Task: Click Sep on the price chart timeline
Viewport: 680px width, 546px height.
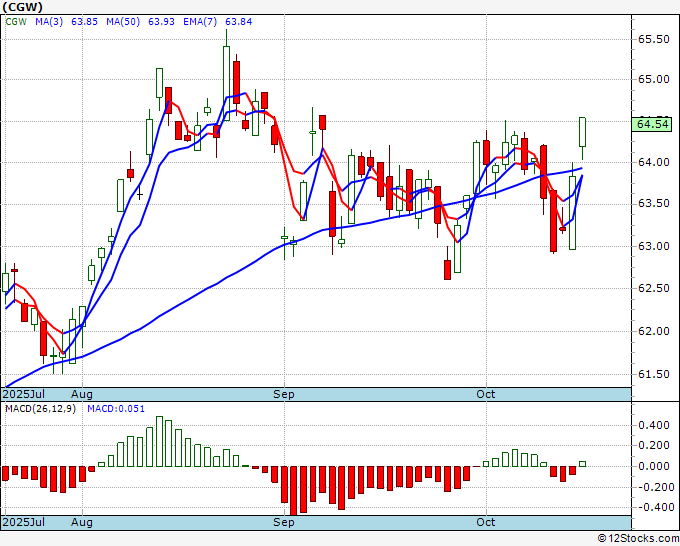Action: click(284, 394)
